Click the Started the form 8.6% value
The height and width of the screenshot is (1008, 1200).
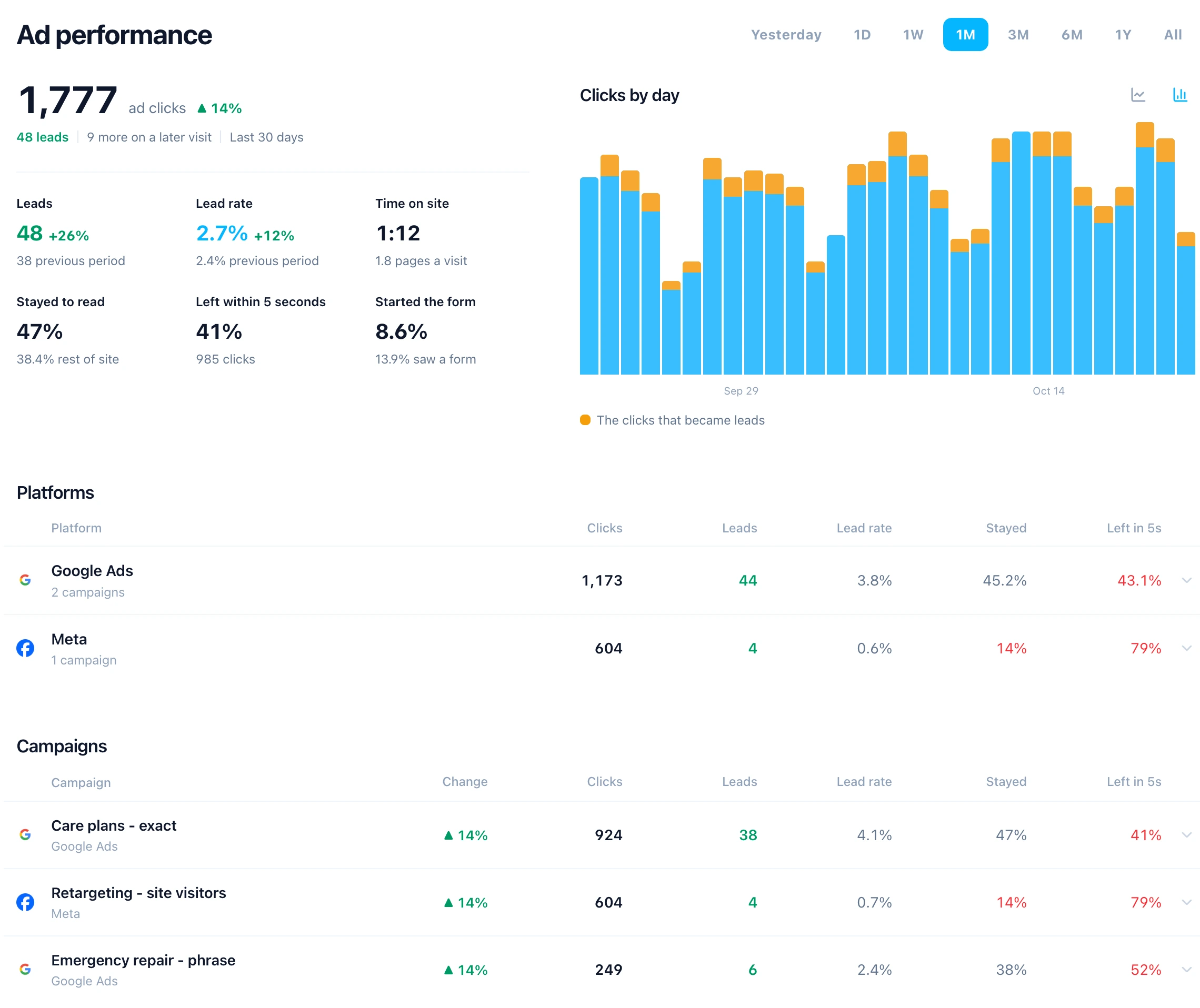[401, 331]
